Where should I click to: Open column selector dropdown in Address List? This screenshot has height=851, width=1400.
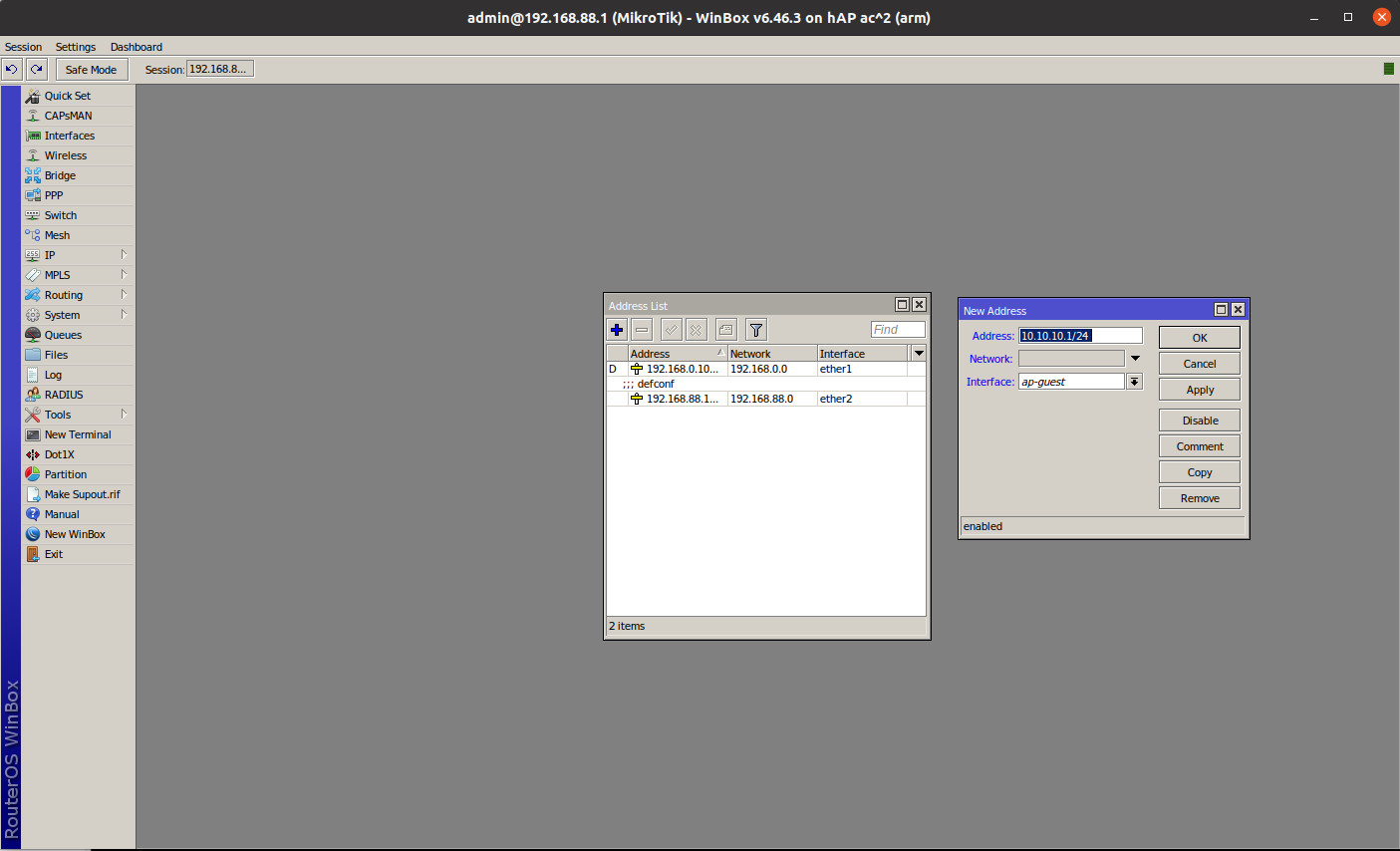click(919, 354)
